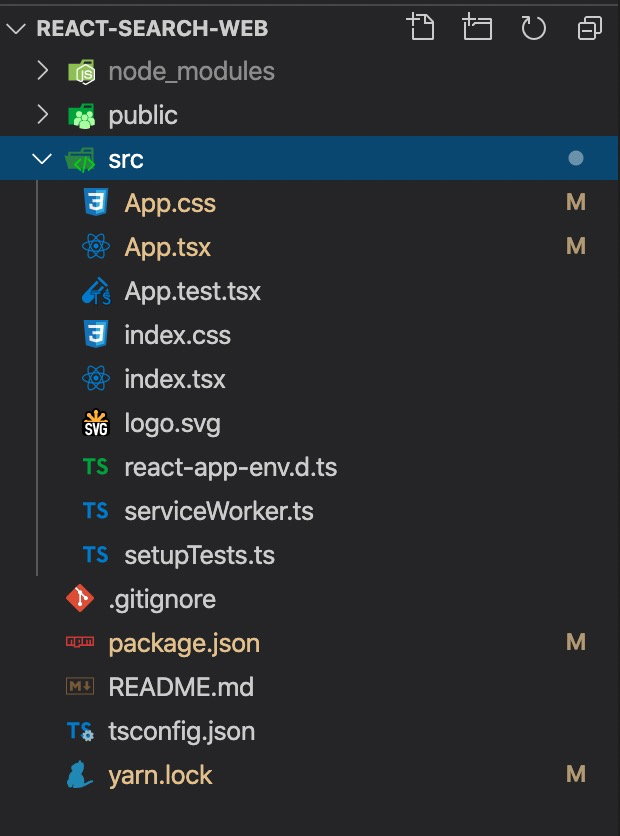Open the App.test.tsx file
The height and width of the screenshot is (836, 620).
(x=192, y=291)
